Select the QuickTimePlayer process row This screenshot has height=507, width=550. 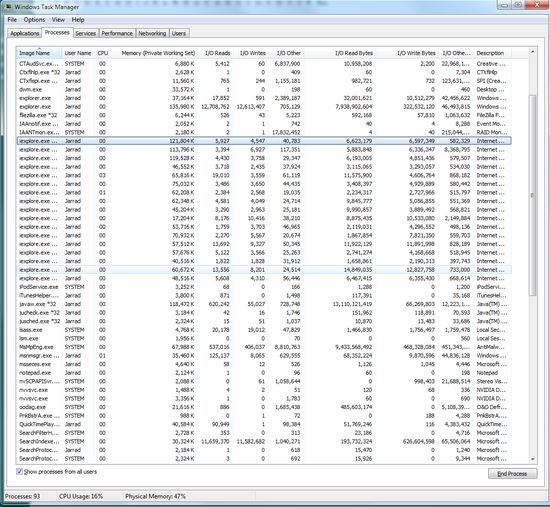coord(264,424)
